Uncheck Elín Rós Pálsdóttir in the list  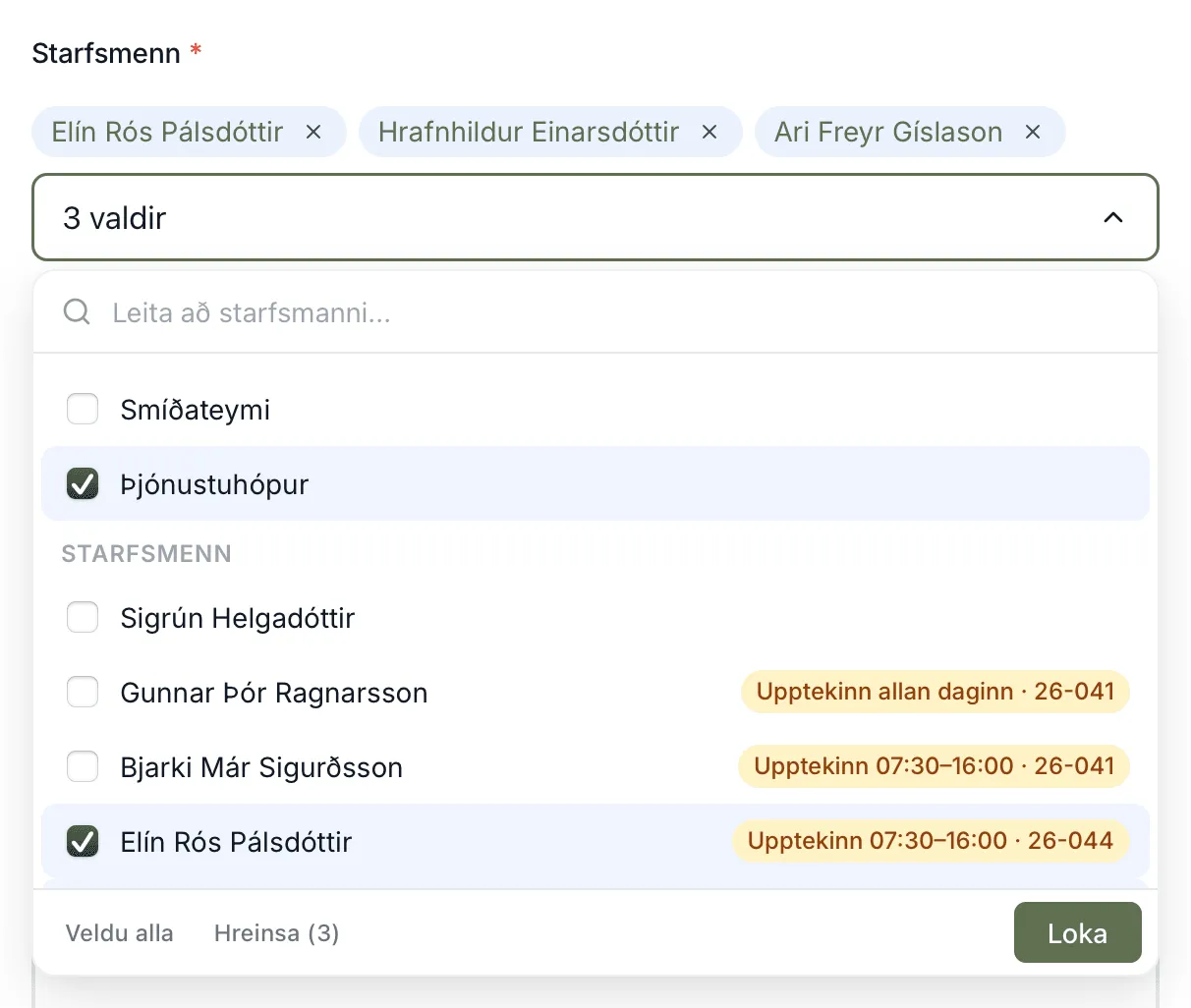point(83,841)
